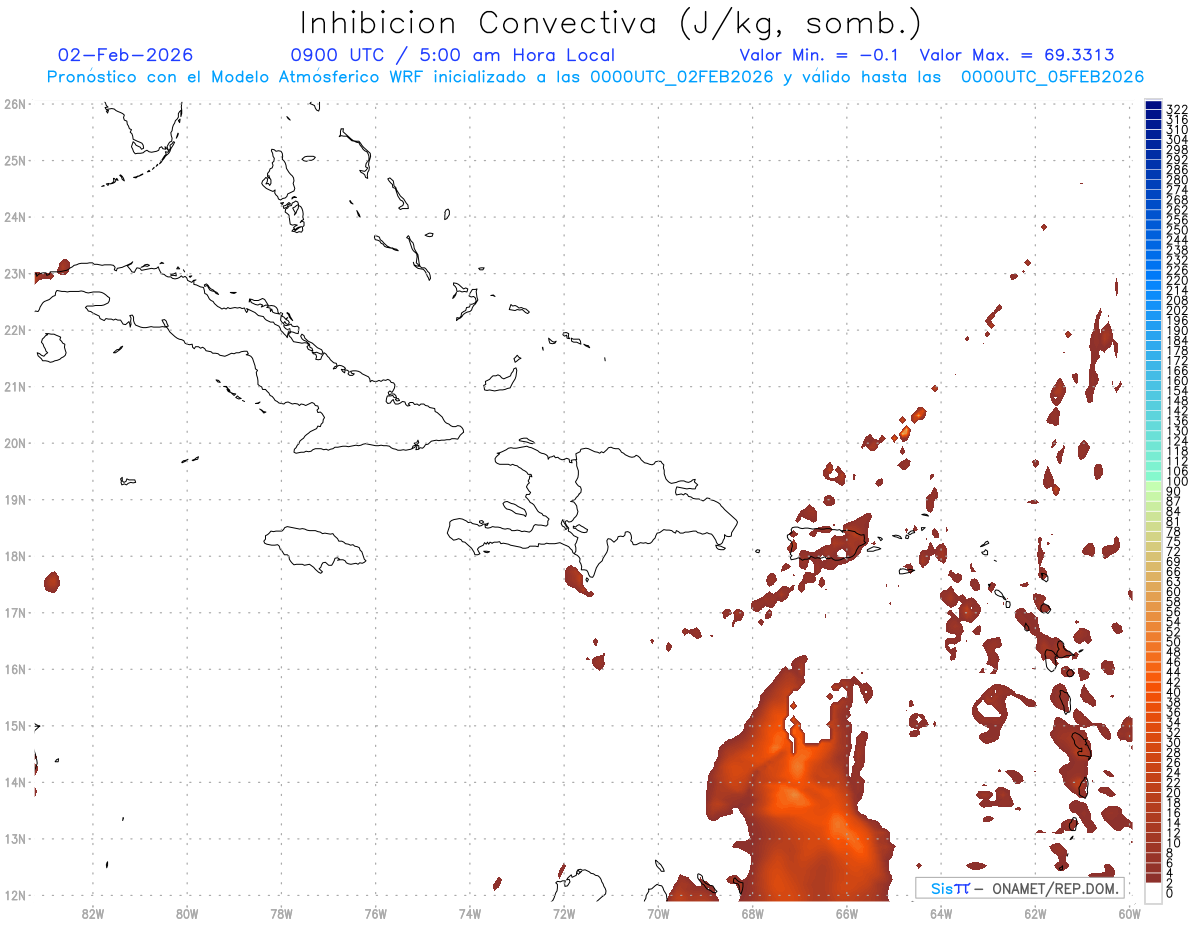Screen dimensions: 1200x927
Task: Click the '23N' latitude axis label
Action: coord(15,273)
